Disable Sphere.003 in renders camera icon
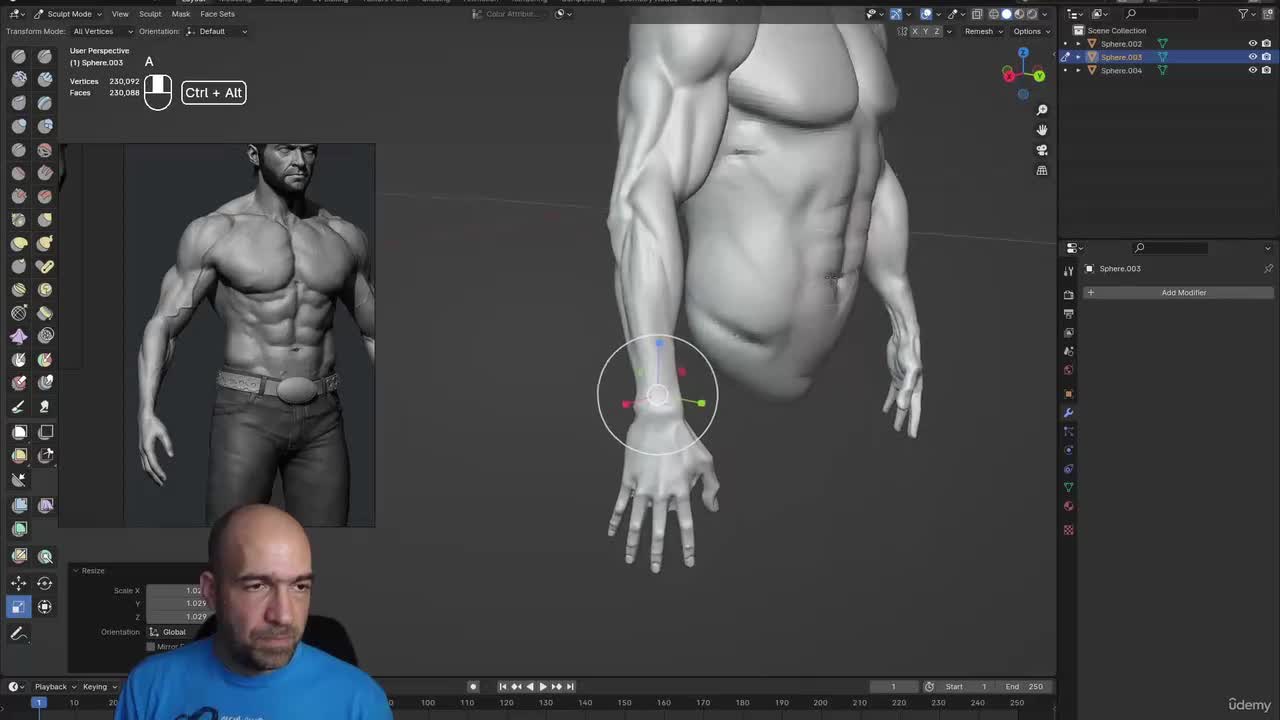Screen dimensions: 1280x720 click(x=1266, y=57)
